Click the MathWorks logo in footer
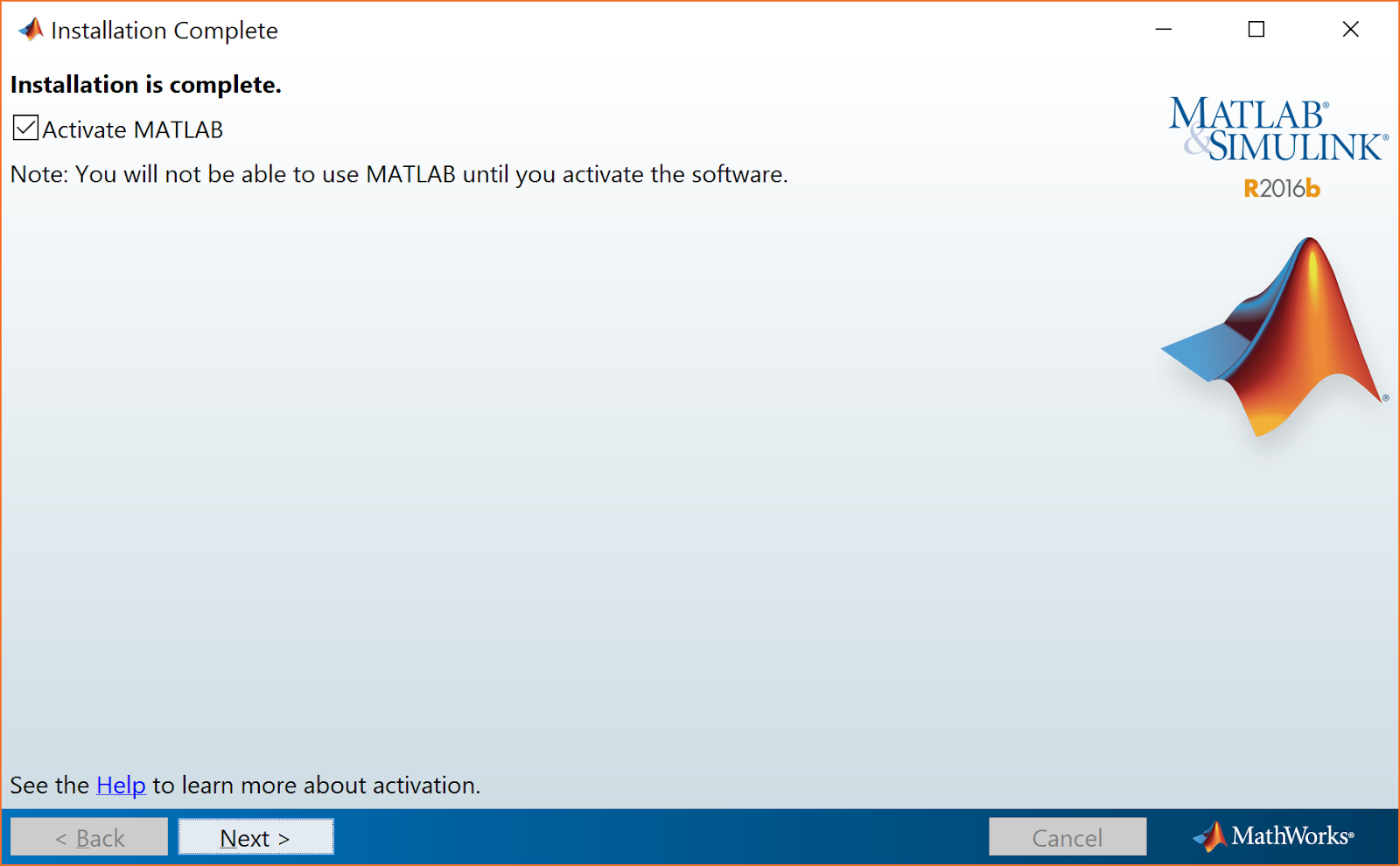1400x866 pixels. point(1273,837)
